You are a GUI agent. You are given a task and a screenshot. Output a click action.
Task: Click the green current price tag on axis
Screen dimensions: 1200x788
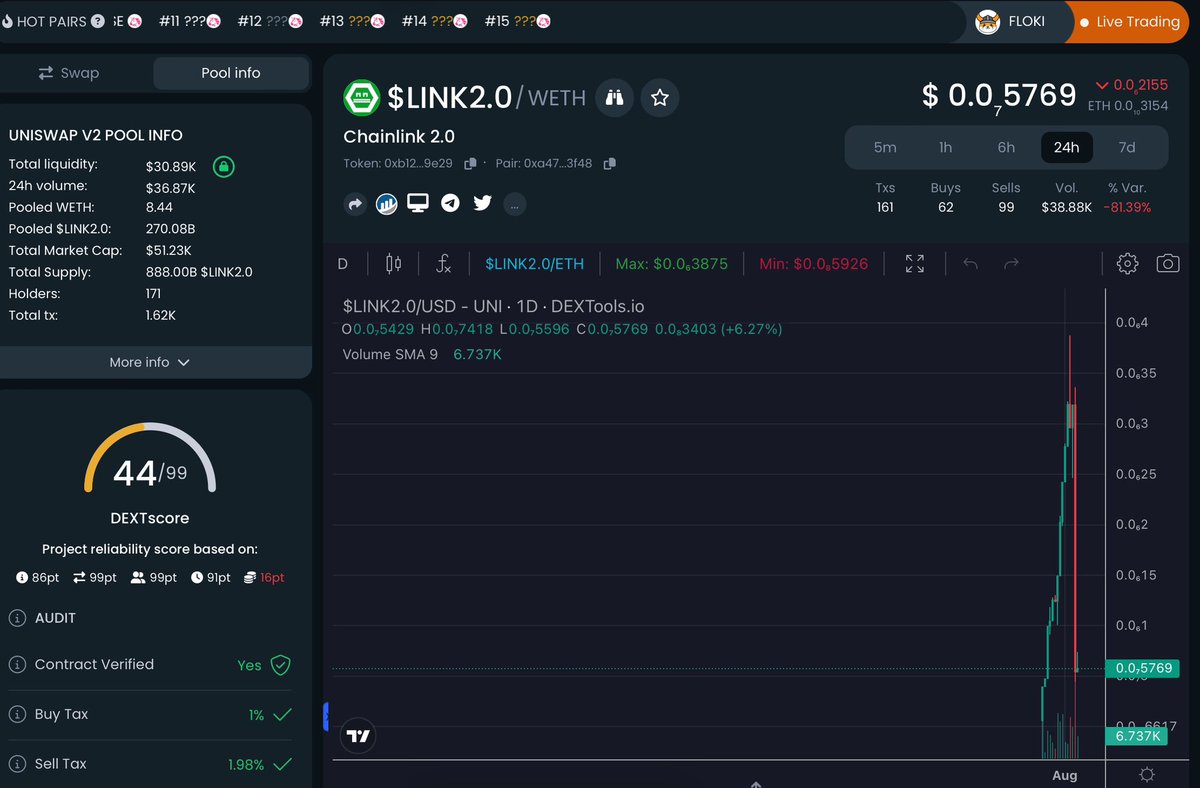(1144, 668)
